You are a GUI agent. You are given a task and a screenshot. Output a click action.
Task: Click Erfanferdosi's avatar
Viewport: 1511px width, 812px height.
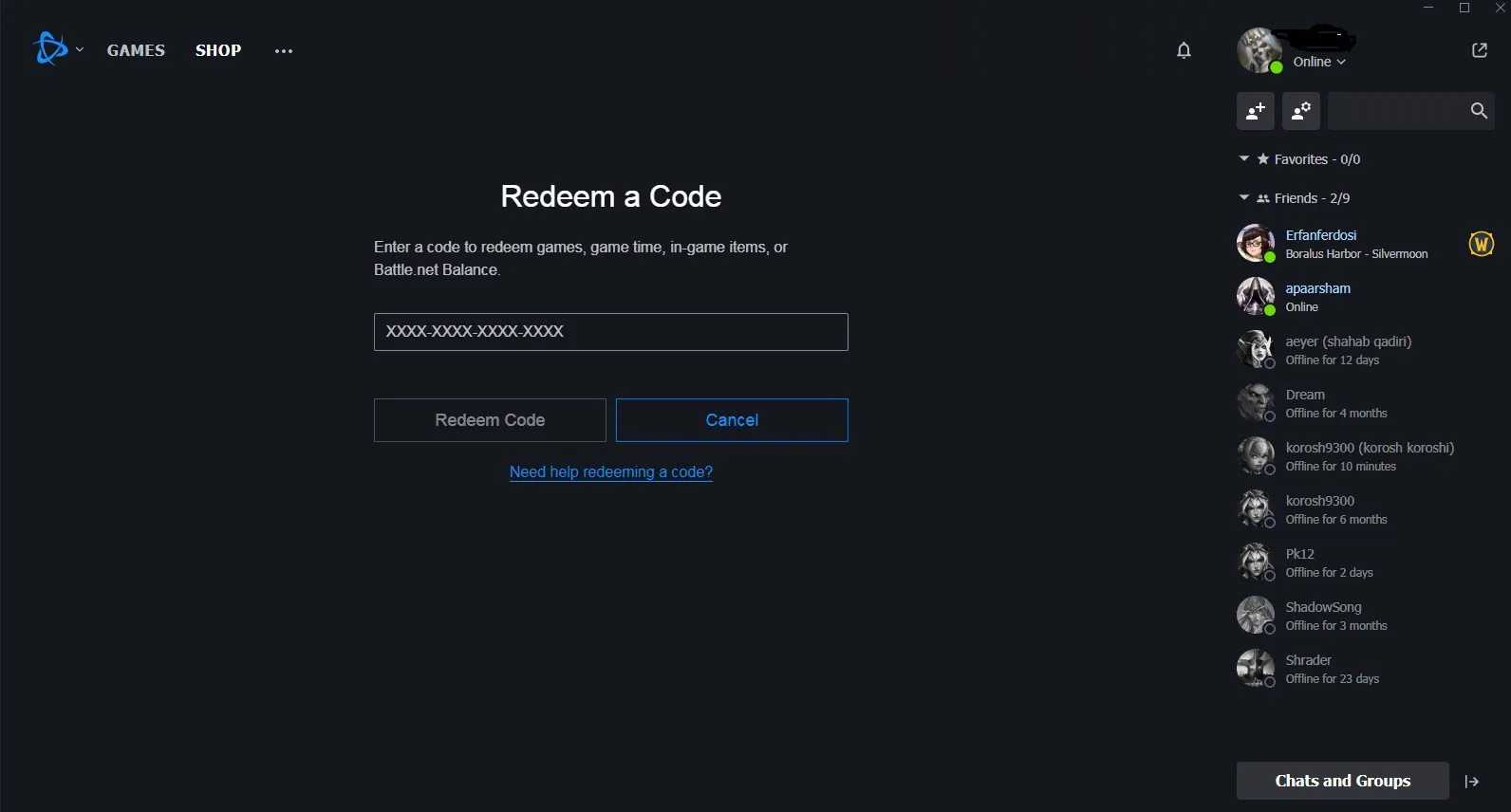pyautogui.click(x=1256, y=243)
